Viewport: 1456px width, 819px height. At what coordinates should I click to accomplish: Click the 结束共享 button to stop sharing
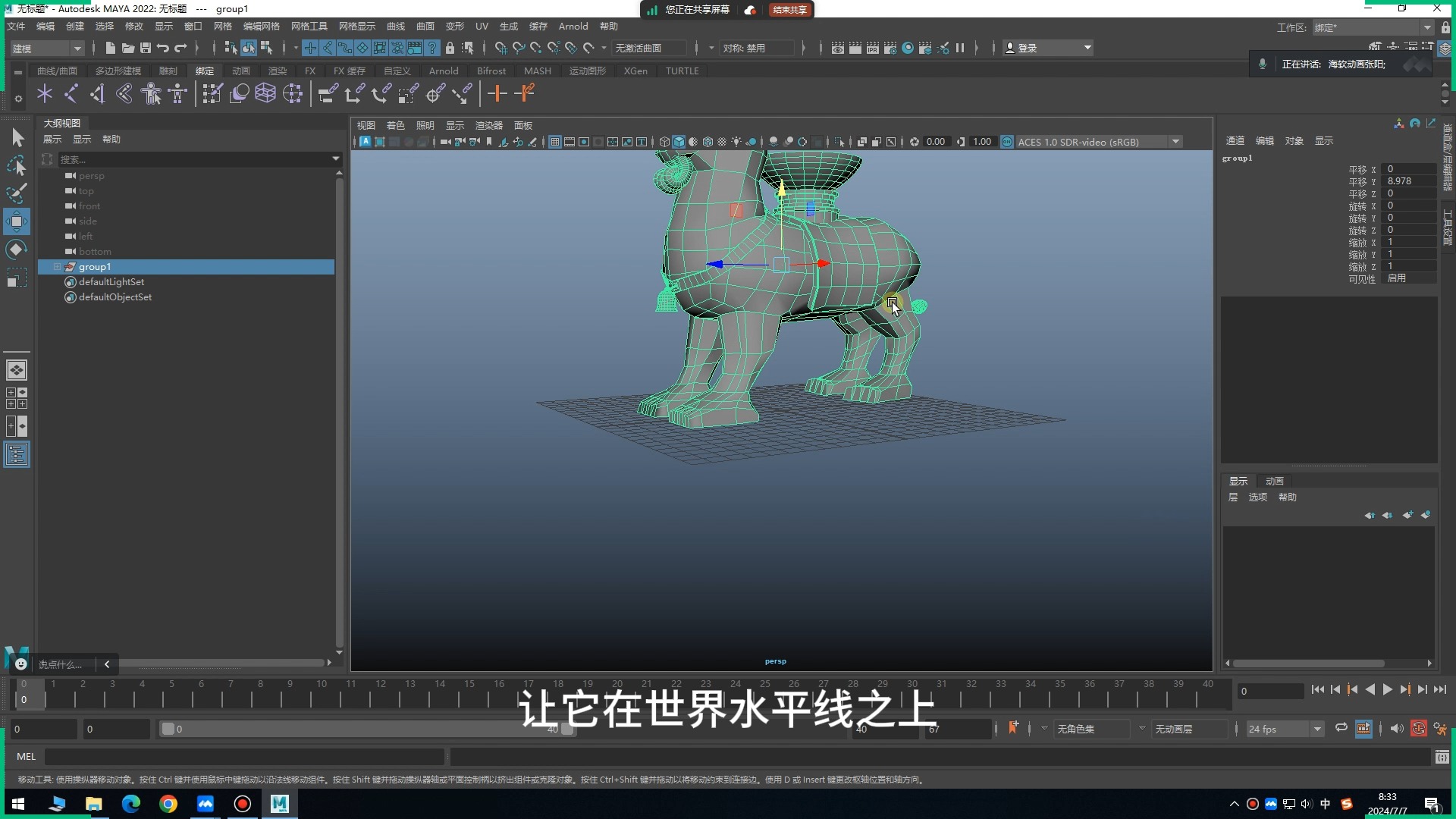[x=789, y=10]
